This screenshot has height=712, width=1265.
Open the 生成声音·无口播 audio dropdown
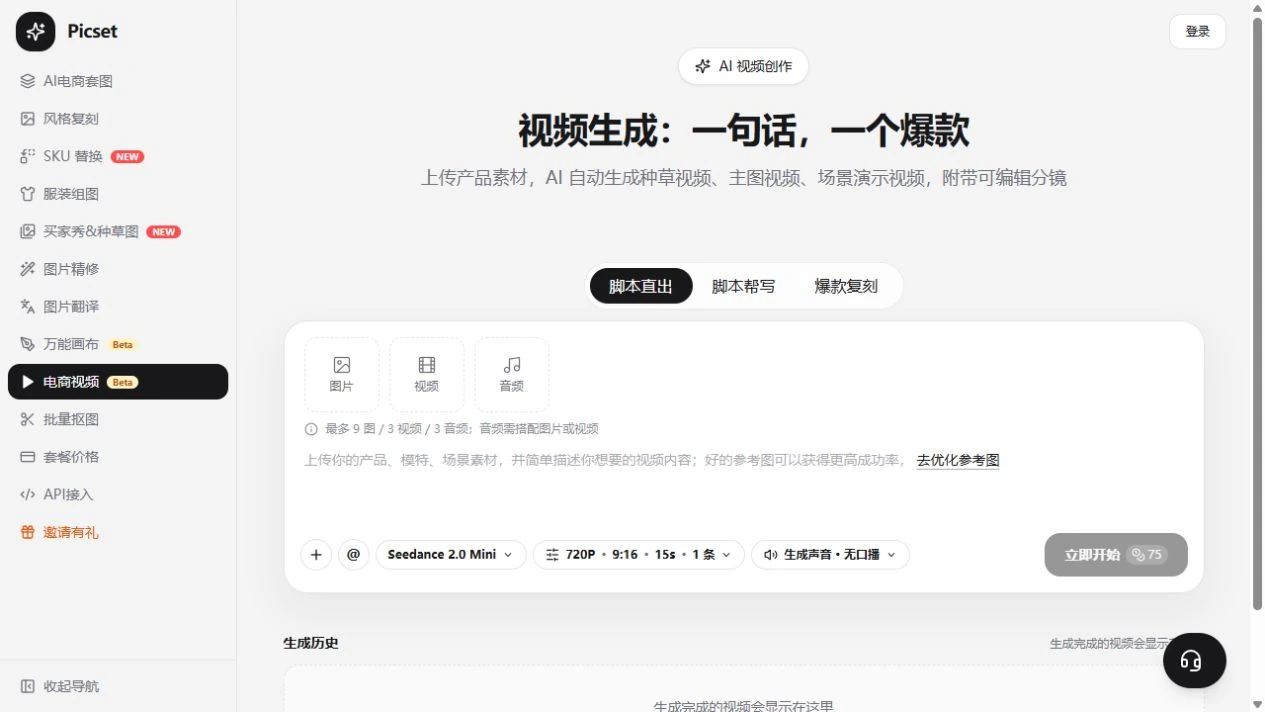[831, 554]
